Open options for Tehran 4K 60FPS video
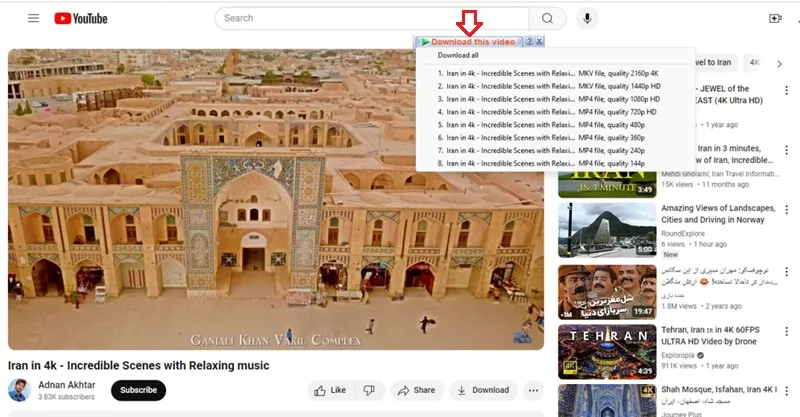The width and height of the screenshot is (800, 417). (x=786, y=332)
